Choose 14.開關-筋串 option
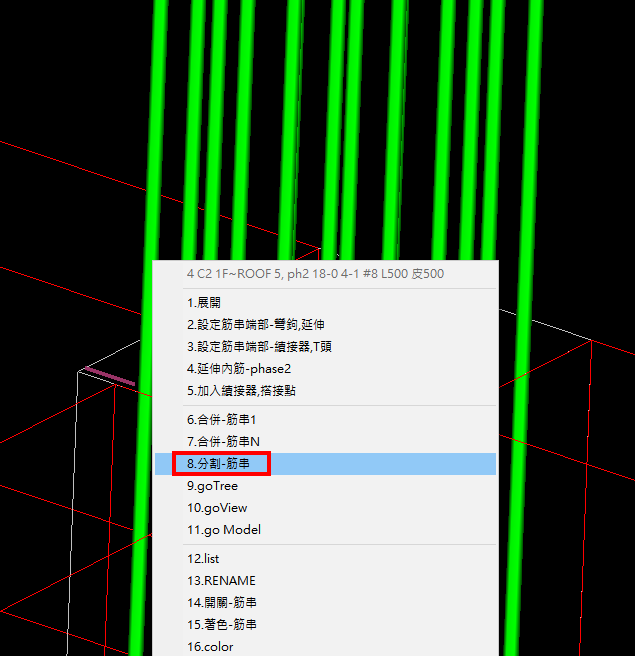 (325, 603)
